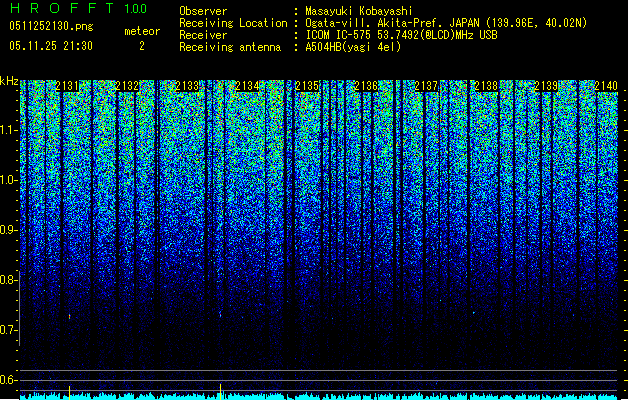Click the faint echo dot near 2138
Viewport: 629px width, 400px height.
[x=473, y=313]
